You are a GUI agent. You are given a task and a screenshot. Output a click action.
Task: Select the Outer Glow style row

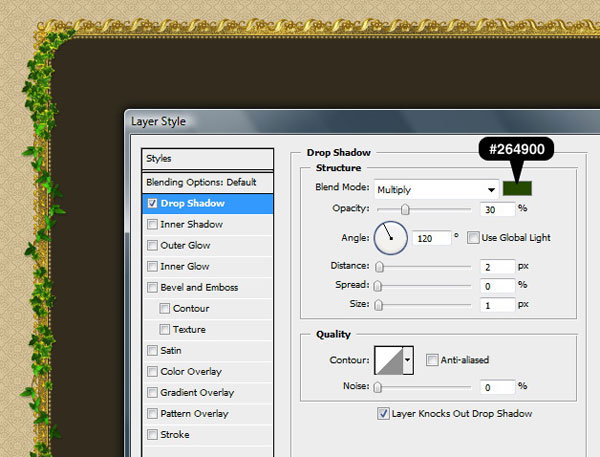coord(208,245)
